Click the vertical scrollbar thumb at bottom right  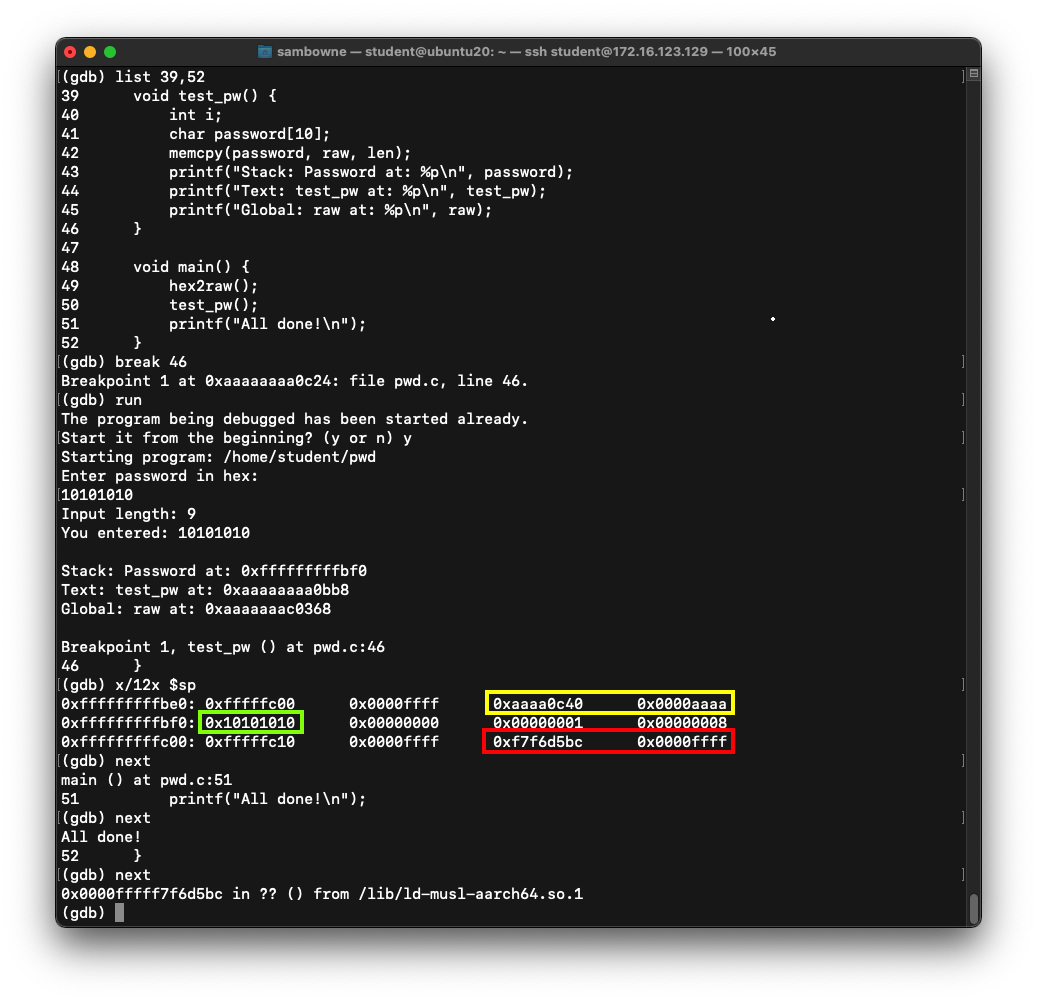click(974, 909)
